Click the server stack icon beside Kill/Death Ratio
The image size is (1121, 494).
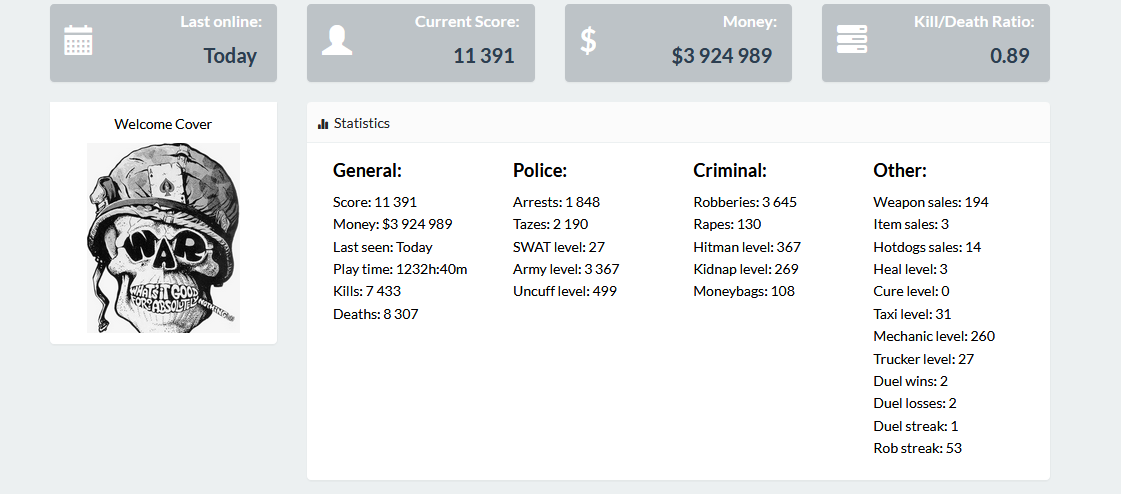(851, 39)
